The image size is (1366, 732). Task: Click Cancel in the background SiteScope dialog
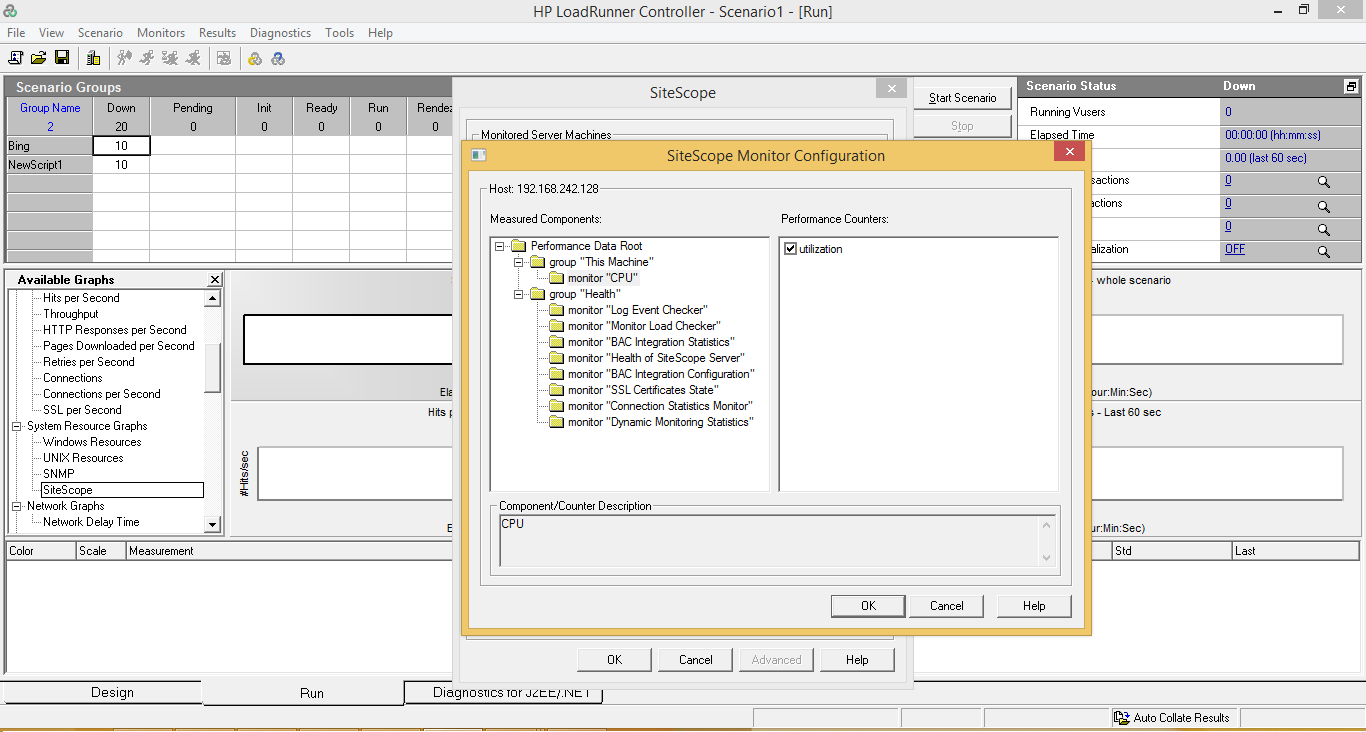pyautogui.click(x=696, y=659)
